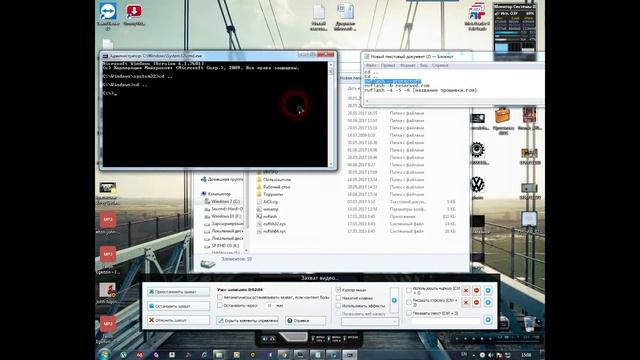Viewport: 640px width, 360px height.
Task: Toggle auto-stop capture when content larger checkbox
Action: tap(220, 297)
